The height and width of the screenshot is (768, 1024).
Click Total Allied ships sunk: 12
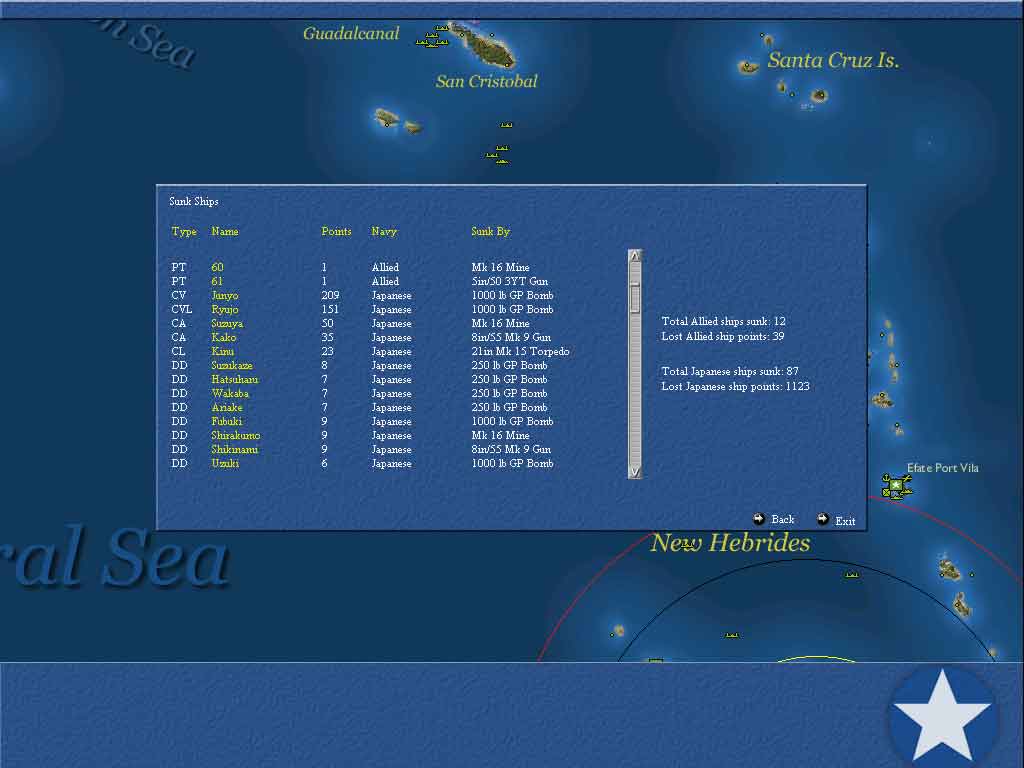723,321
